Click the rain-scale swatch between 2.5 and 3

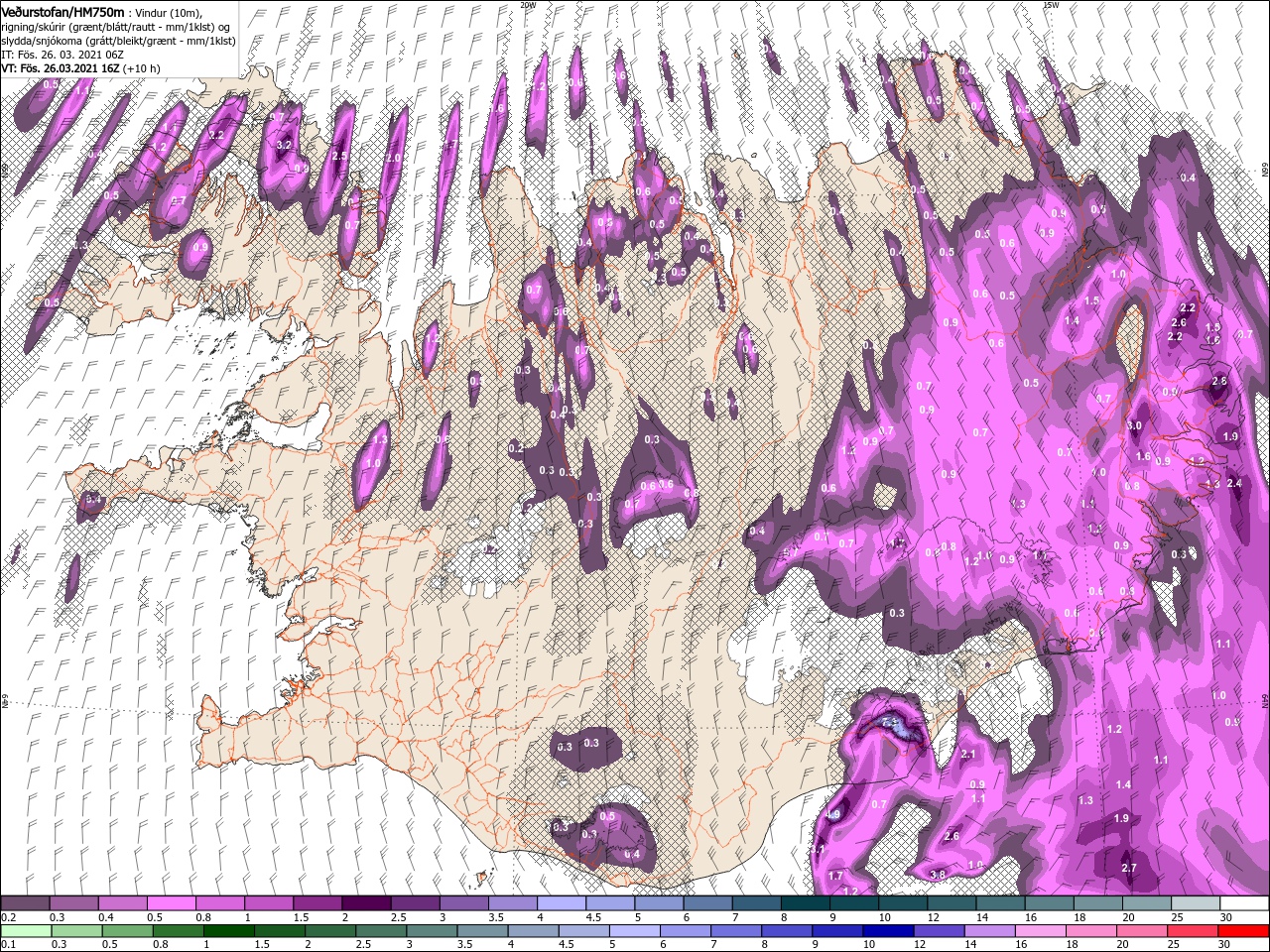(x=381, y=931)
